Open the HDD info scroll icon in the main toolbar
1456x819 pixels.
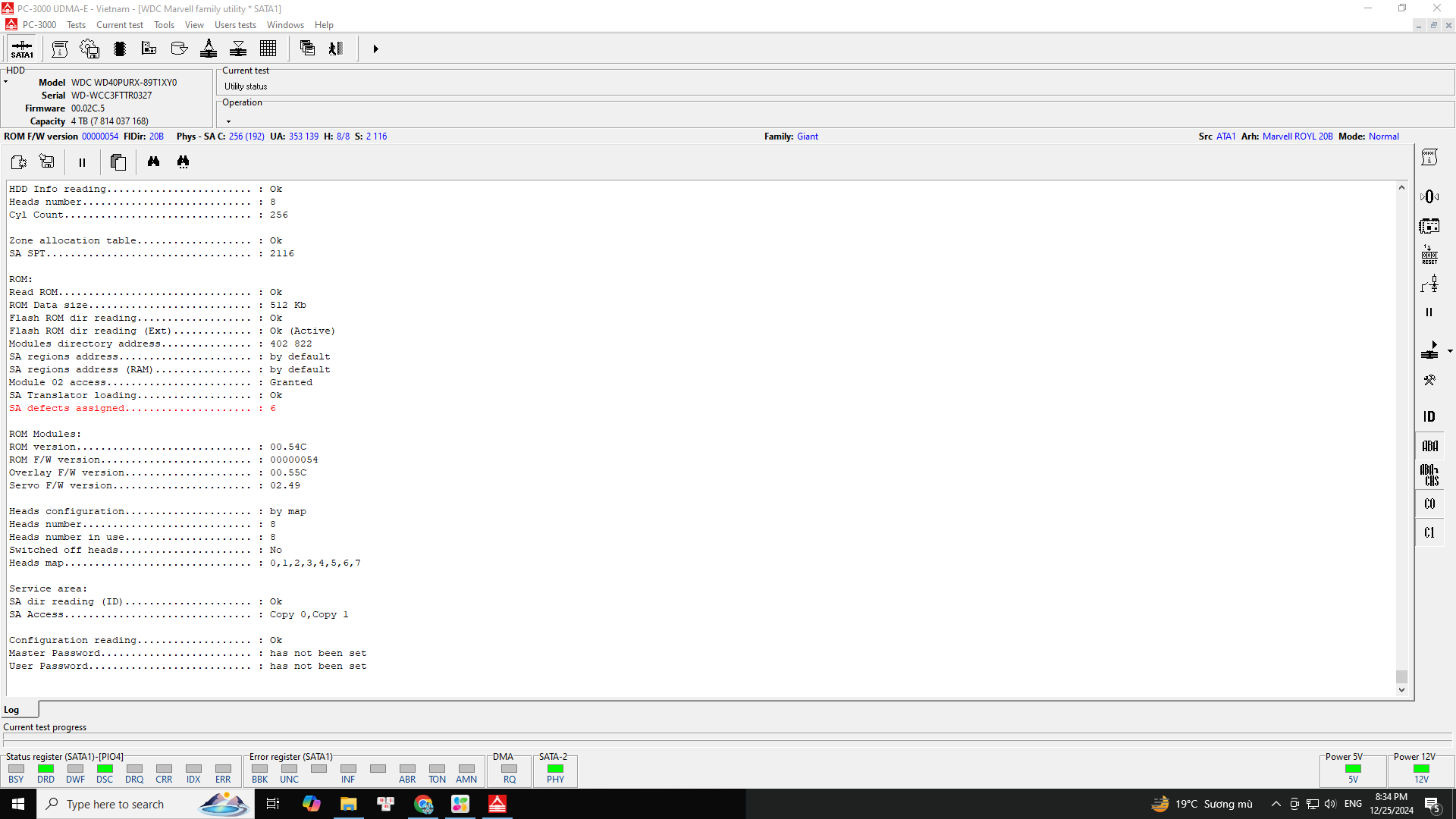[60, 49]
